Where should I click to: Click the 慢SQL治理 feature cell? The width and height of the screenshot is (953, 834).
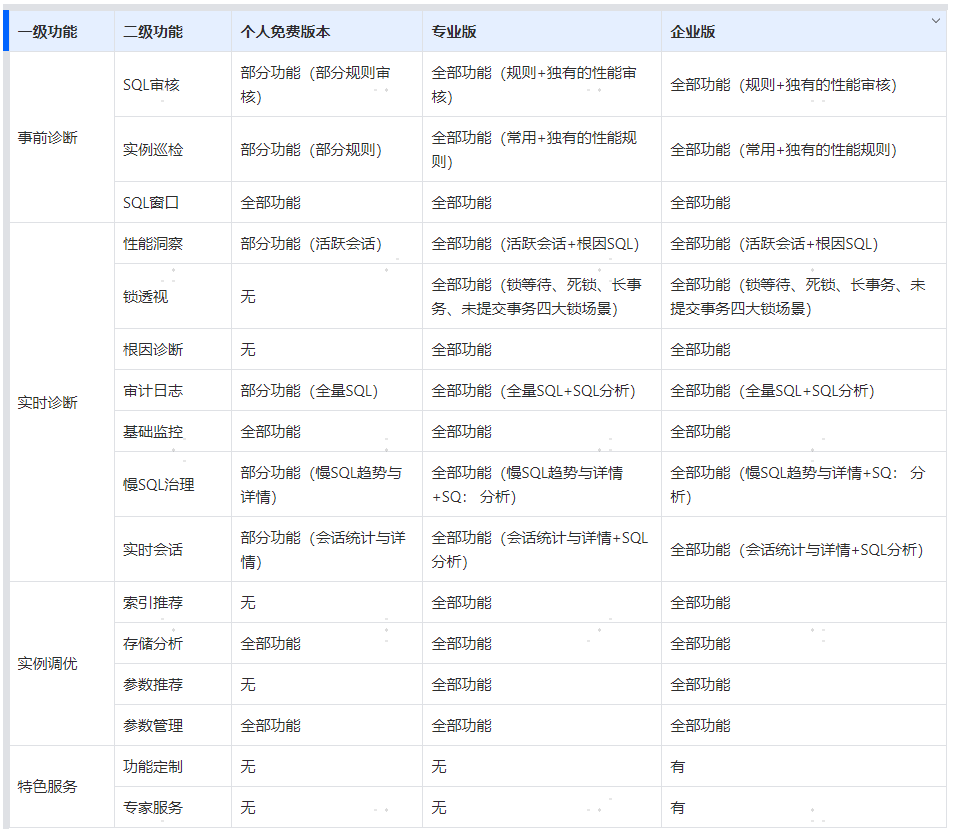pos(173,484)
